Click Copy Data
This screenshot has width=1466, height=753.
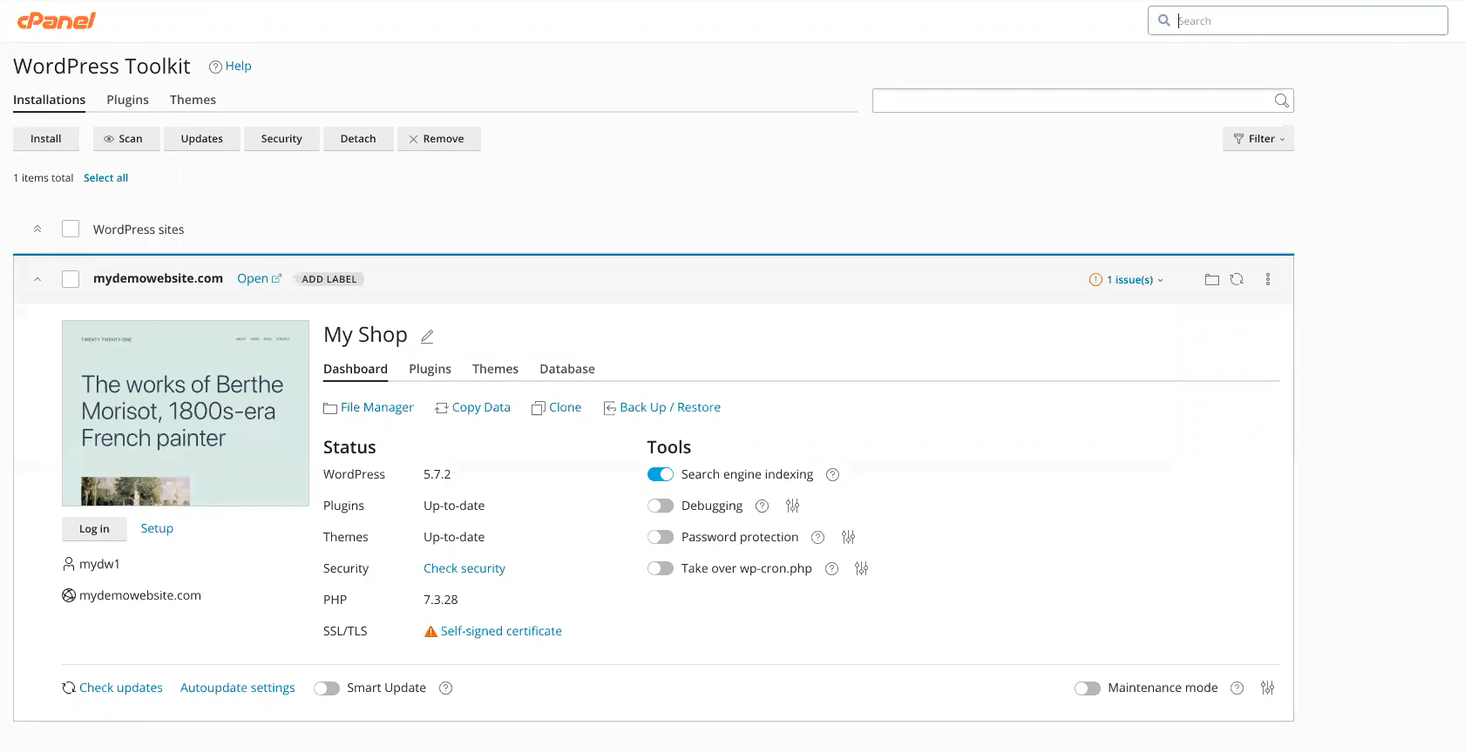[x=472, y=407]
